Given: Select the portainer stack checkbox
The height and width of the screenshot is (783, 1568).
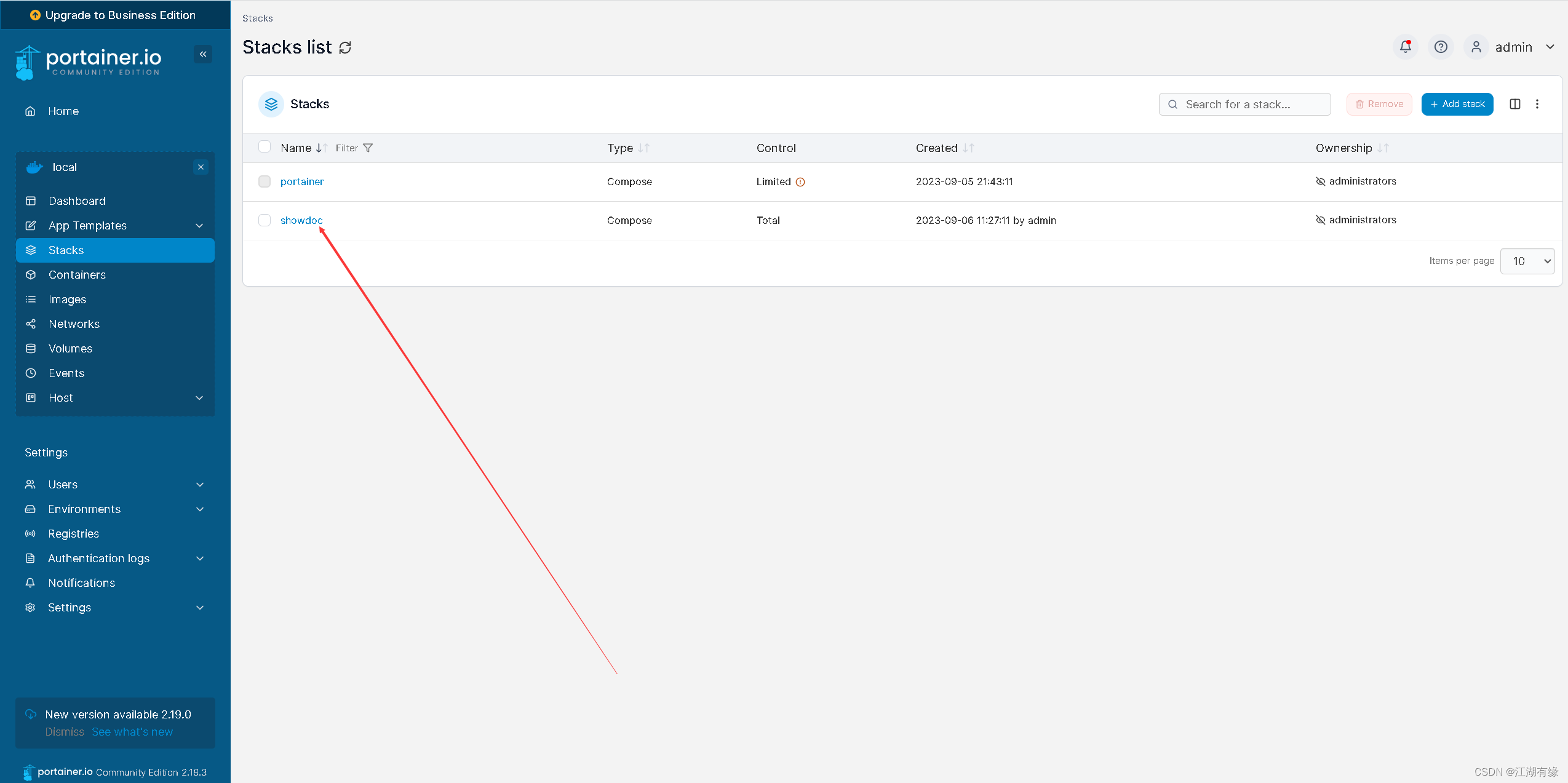Looking at the screenshot, I should coord(265,181).
